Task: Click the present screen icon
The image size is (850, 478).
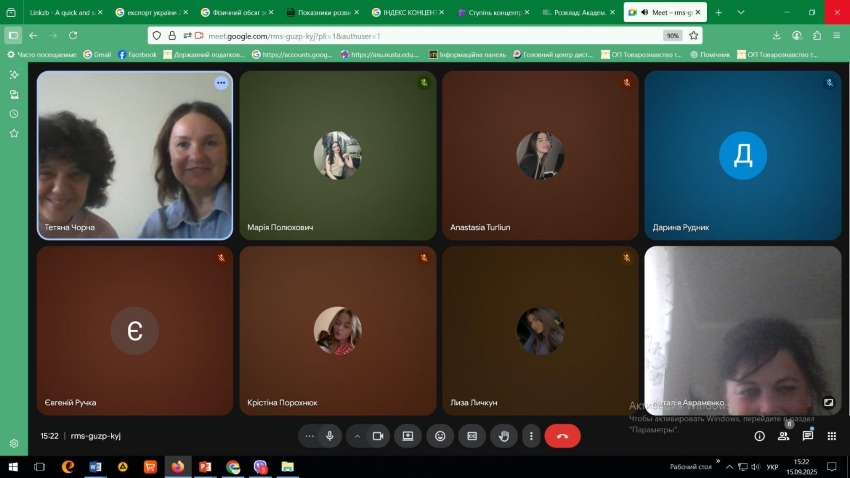Action: [408, 436]
